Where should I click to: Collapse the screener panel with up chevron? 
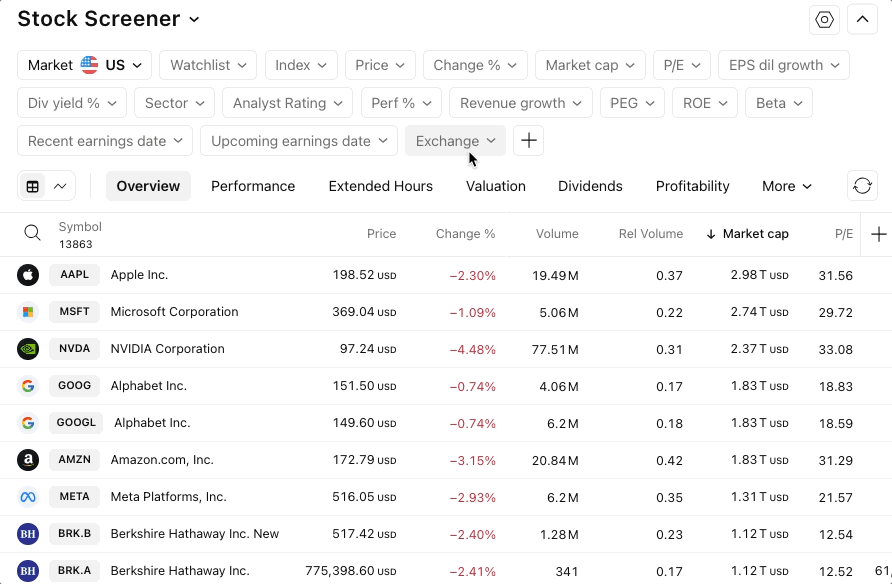tap(862, 20)
